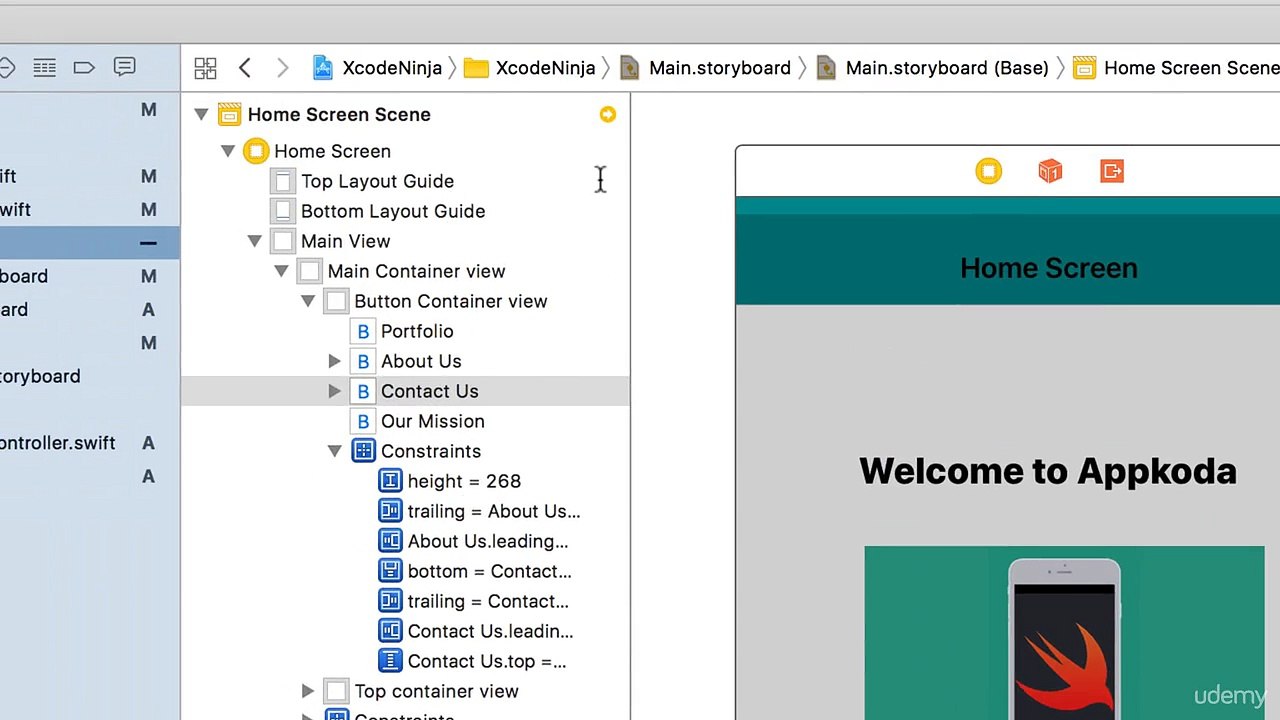Image resolution: width=1280 pixels, height=720 pixels.
Task: Collapse the Button Container view triangle
Action: 308,301
